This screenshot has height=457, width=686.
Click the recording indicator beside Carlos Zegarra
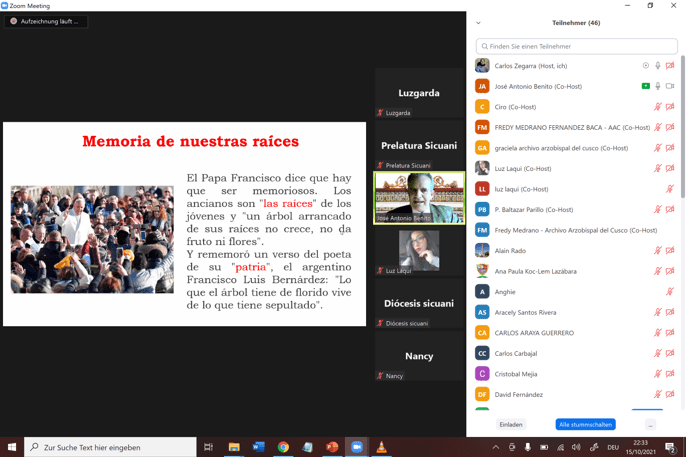click(x=646, y=66)
